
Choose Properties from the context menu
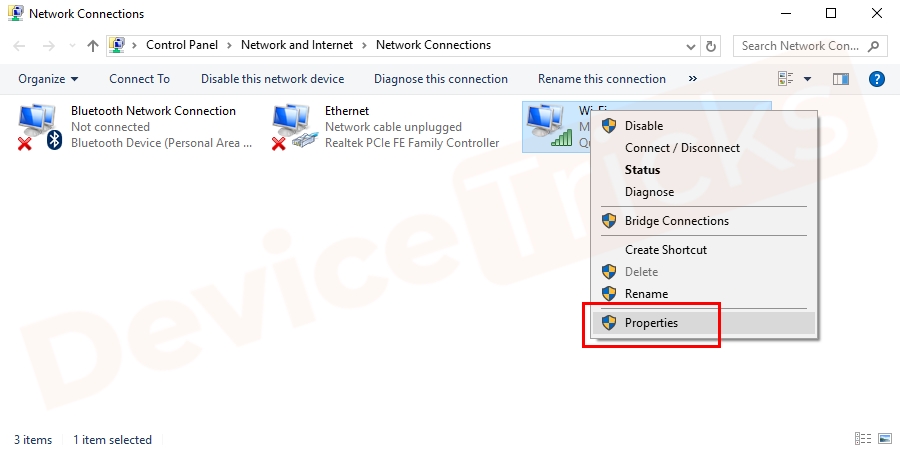pos(651,323)
